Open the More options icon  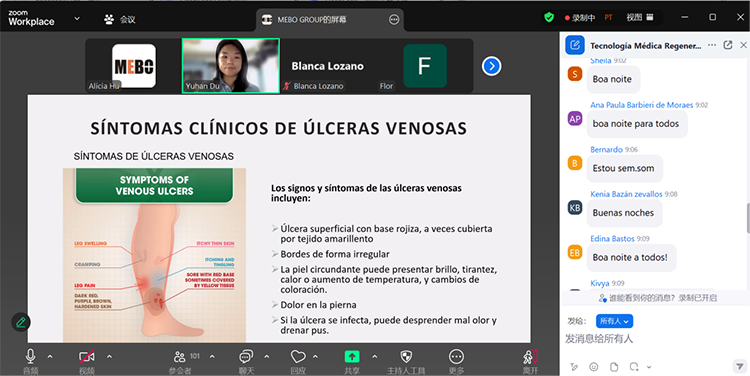[456, 356]
